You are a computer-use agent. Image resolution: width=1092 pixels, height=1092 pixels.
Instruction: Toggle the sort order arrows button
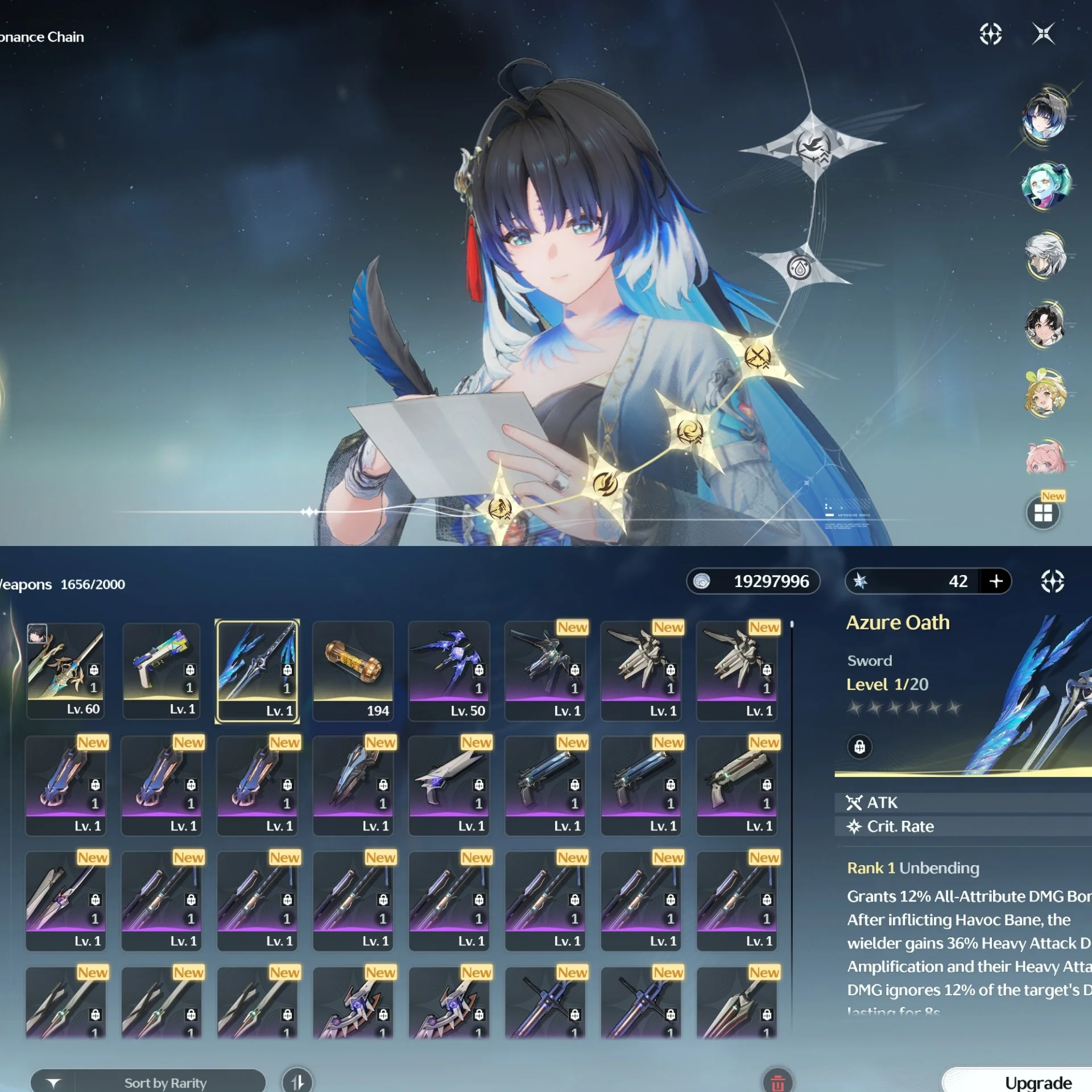[x=297, y=1082]
